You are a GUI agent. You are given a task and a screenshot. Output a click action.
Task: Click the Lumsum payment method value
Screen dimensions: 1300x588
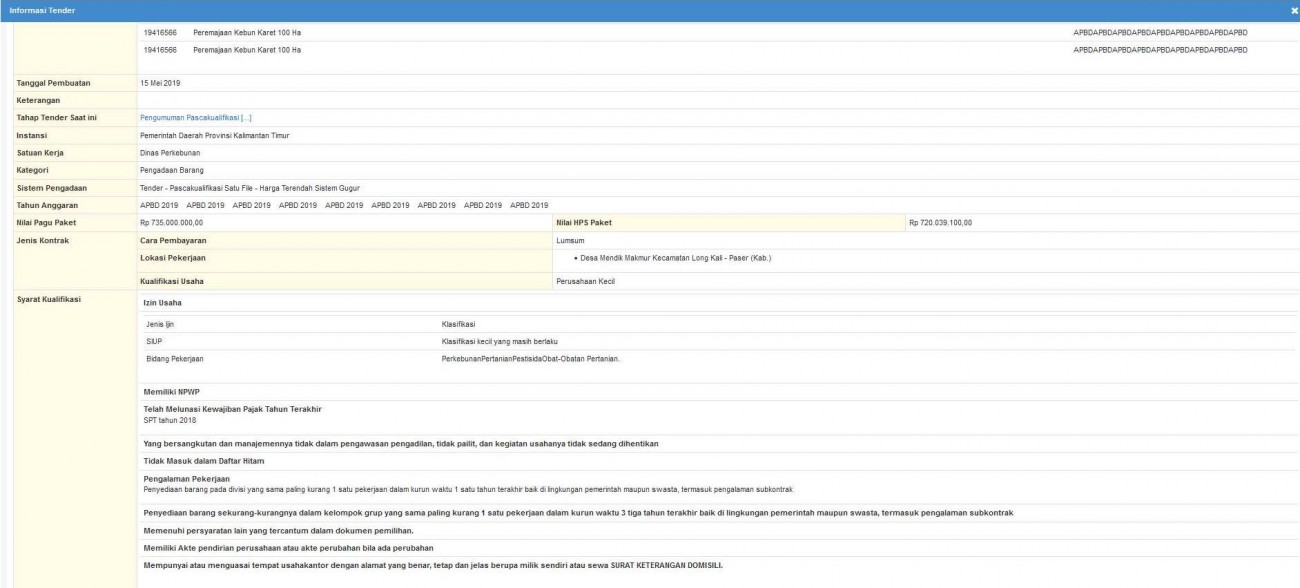coord(570,241)
